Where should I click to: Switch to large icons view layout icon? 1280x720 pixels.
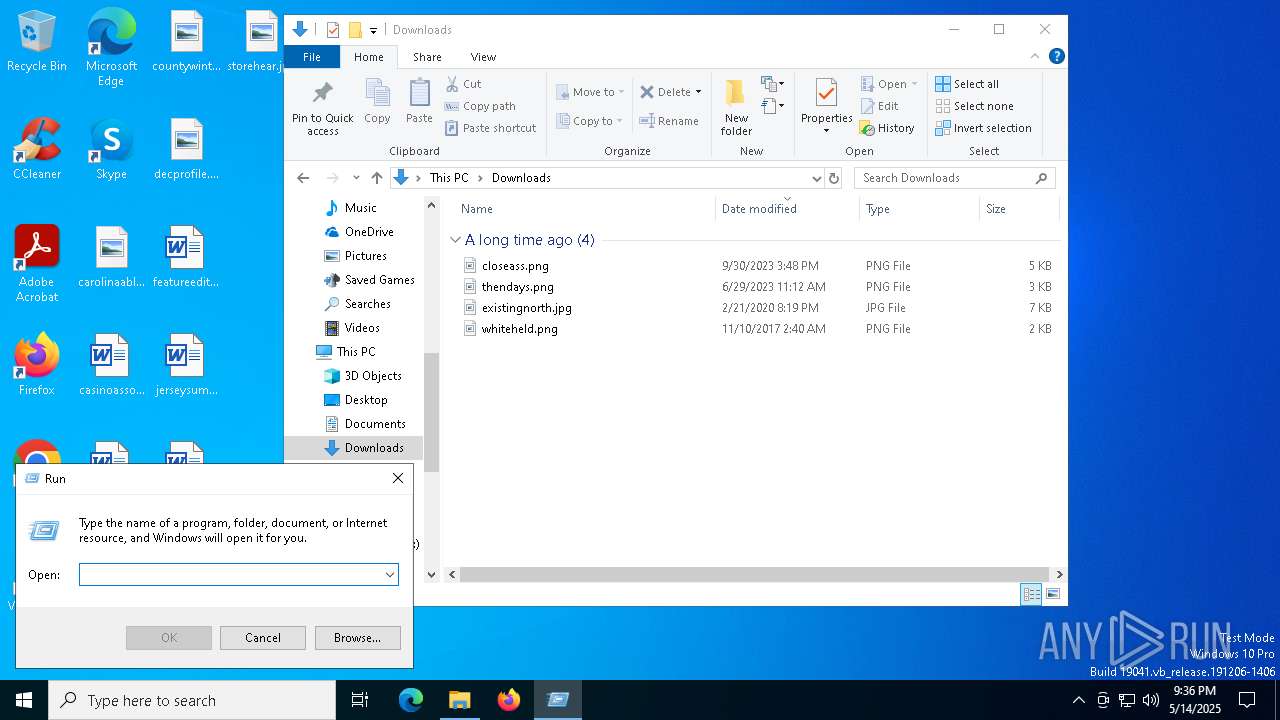[x=1053, y=594]
